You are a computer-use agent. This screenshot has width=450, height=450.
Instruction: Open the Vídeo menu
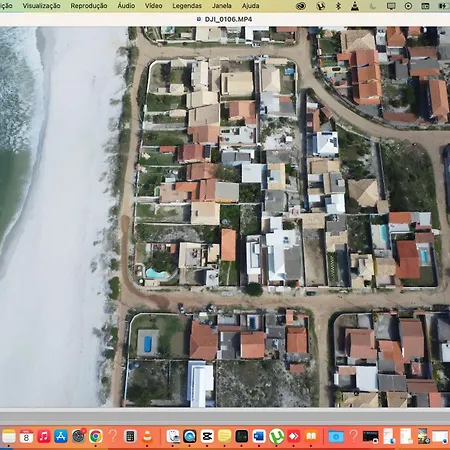tap(153, 6)
